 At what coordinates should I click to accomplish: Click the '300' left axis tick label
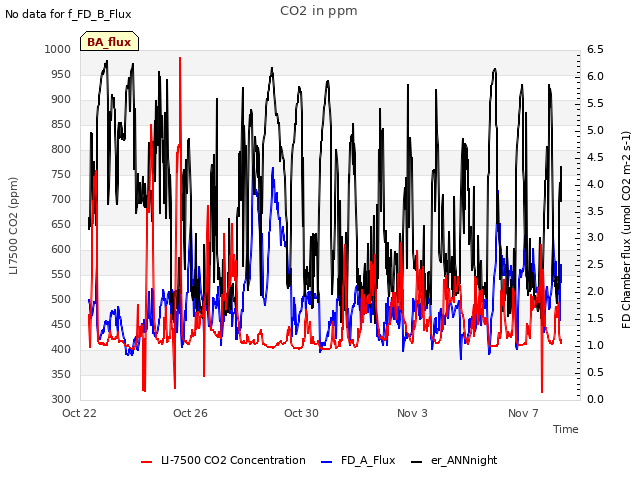(x=61, y=399)
